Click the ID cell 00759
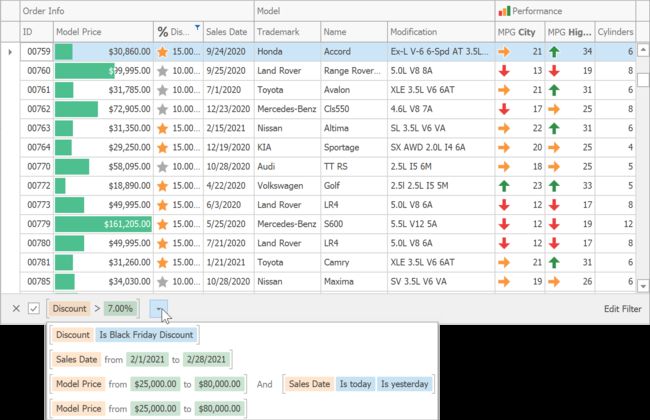650x420 pixels. 37,52
